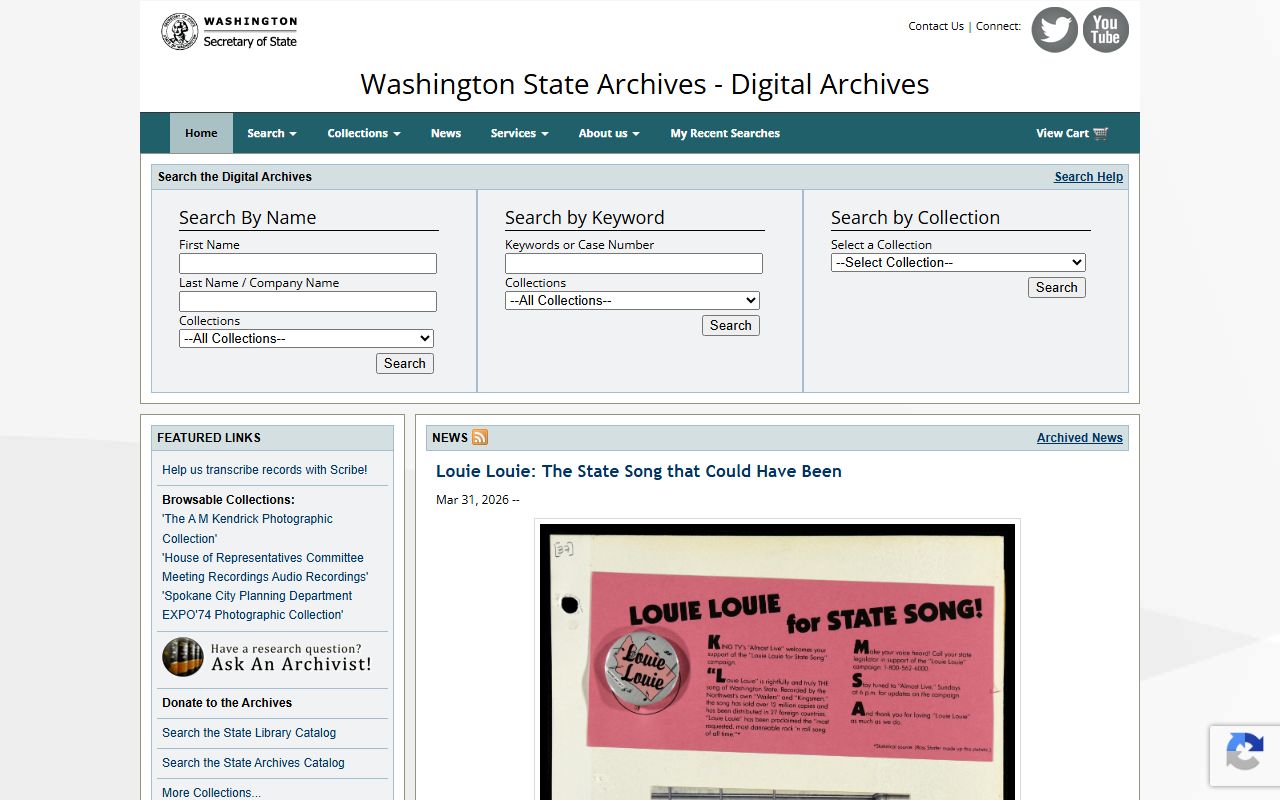This screenshot has height=800, width=1280.
Task: Open the More Collections link
Action: 211,792
